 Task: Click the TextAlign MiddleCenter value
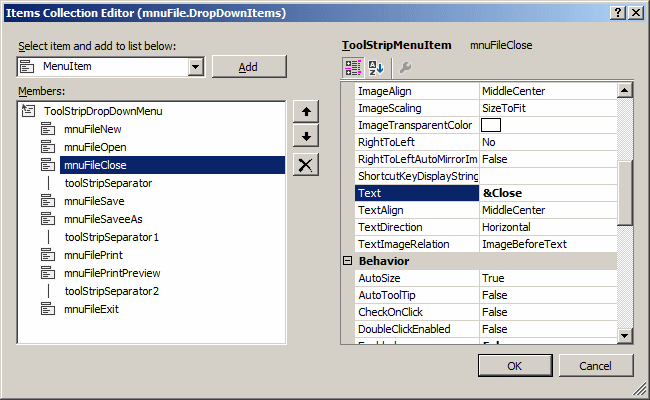coord(514,210)
